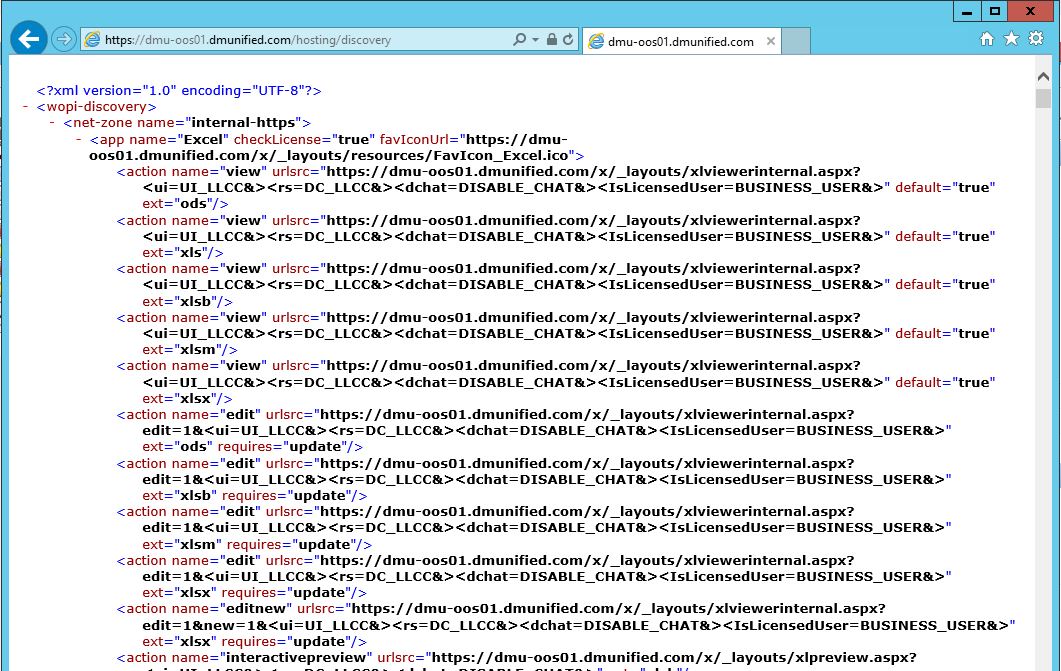Click the scrollbar up arrow

1043,77
